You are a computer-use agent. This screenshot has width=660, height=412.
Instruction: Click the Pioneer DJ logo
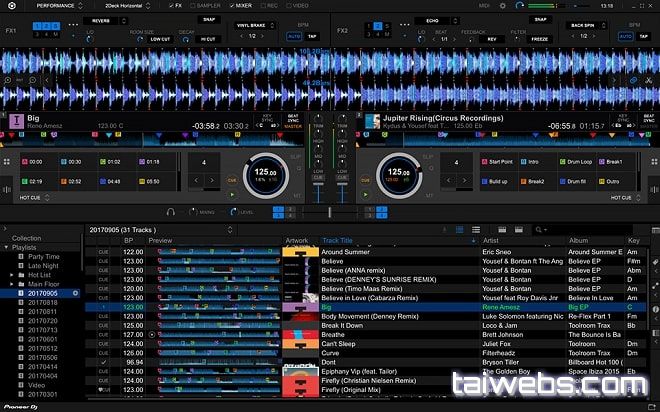pos(22,405)
